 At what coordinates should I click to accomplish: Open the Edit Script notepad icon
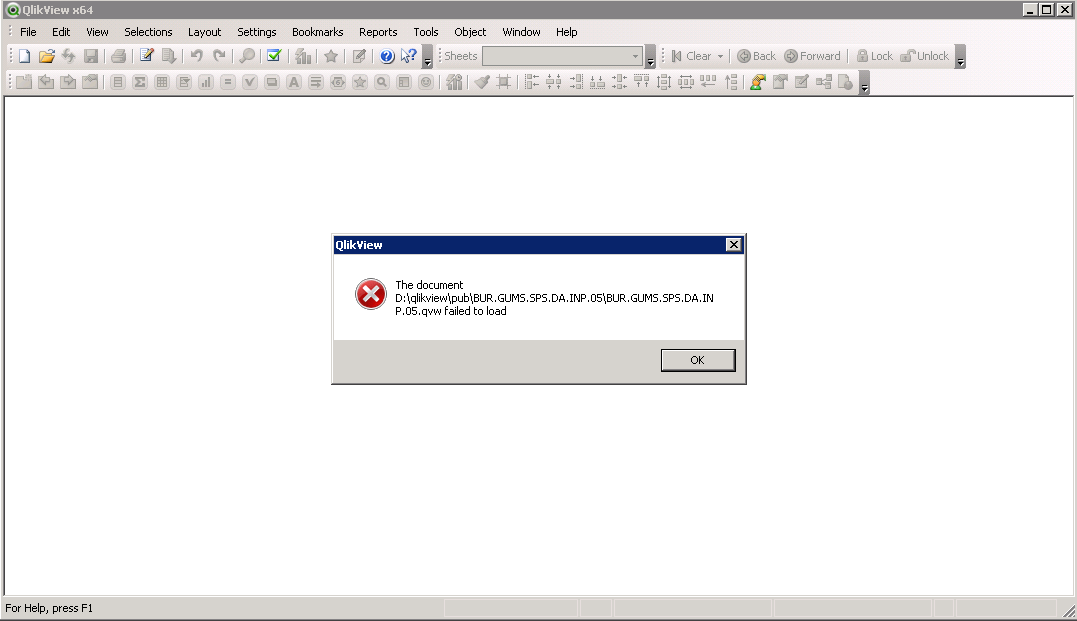(146, 56)
